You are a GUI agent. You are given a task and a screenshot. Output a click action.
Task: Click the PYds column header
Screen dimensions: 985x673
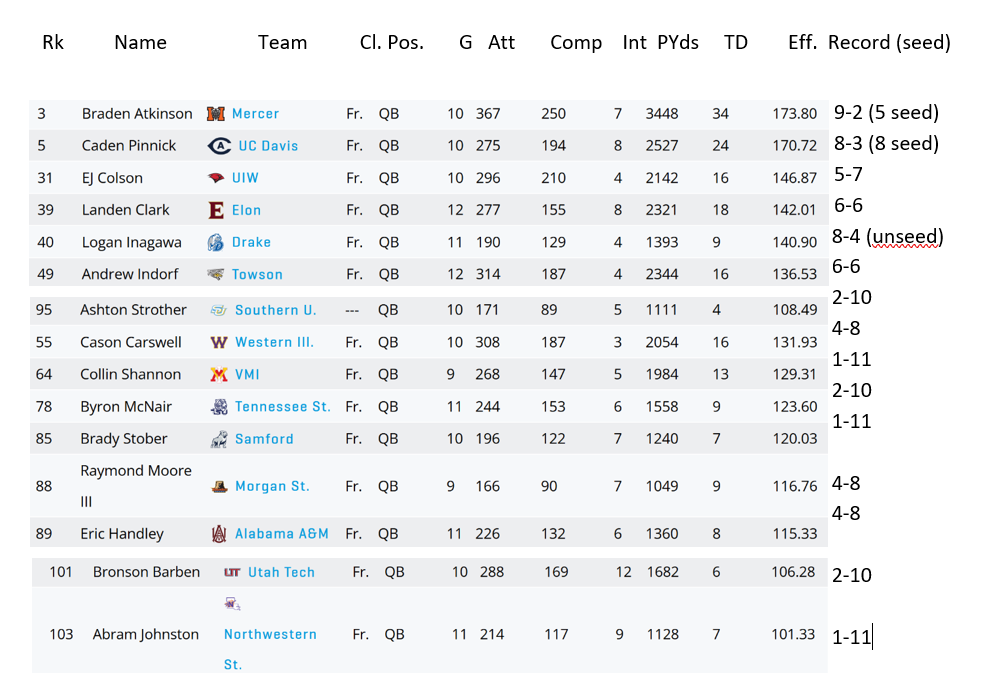tap(678, 42)
